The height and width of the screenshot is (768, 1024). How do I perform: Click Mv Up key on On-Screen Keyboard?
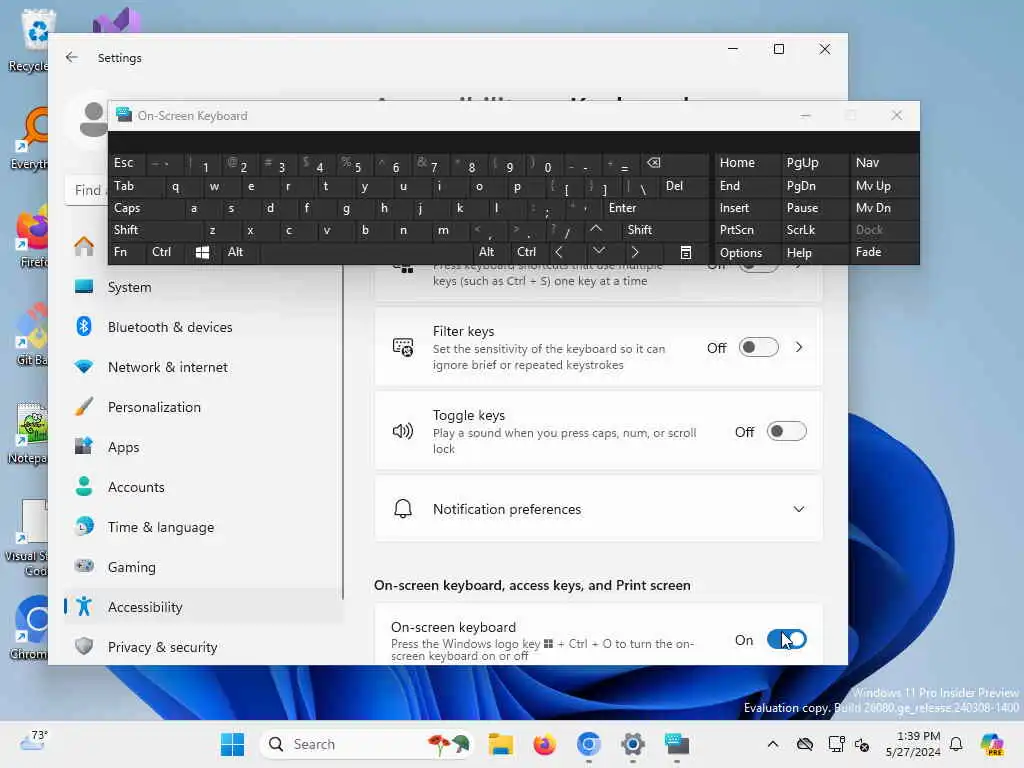(x=884, y=186)
